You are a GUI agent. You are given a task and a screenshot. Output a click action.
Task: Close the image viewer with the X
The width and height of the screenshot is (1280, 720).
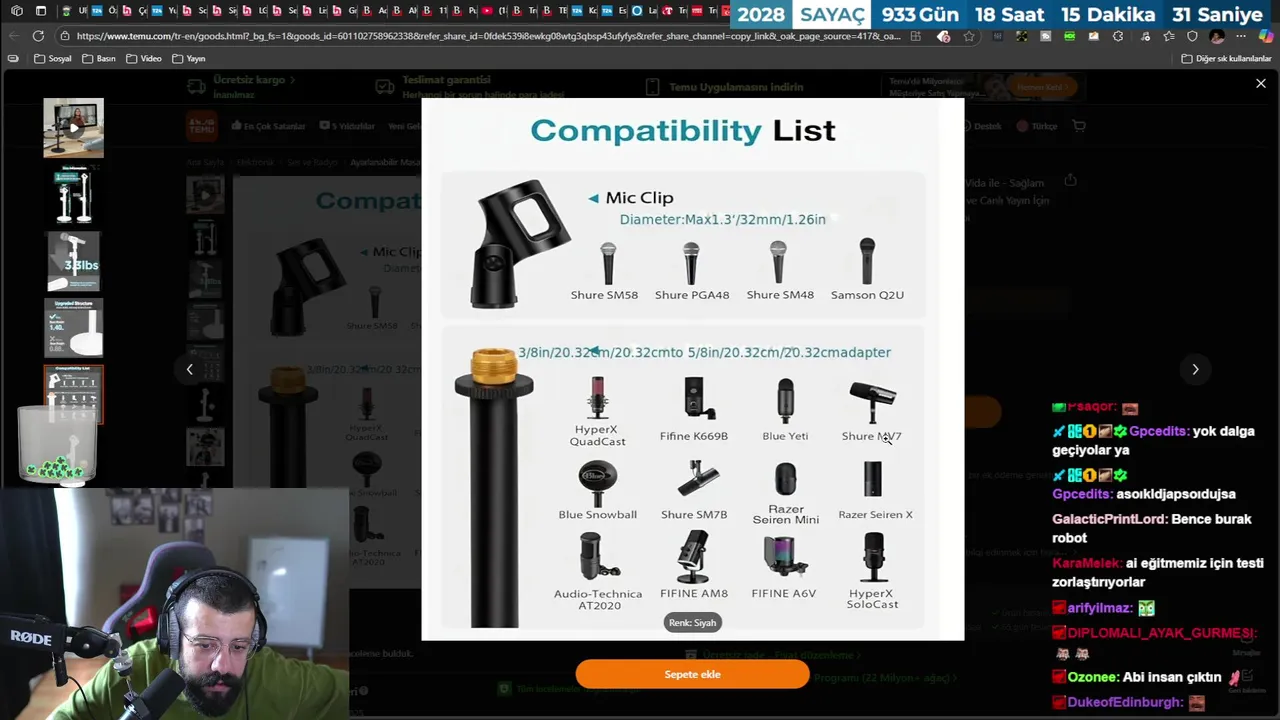tap(1260, 84)
